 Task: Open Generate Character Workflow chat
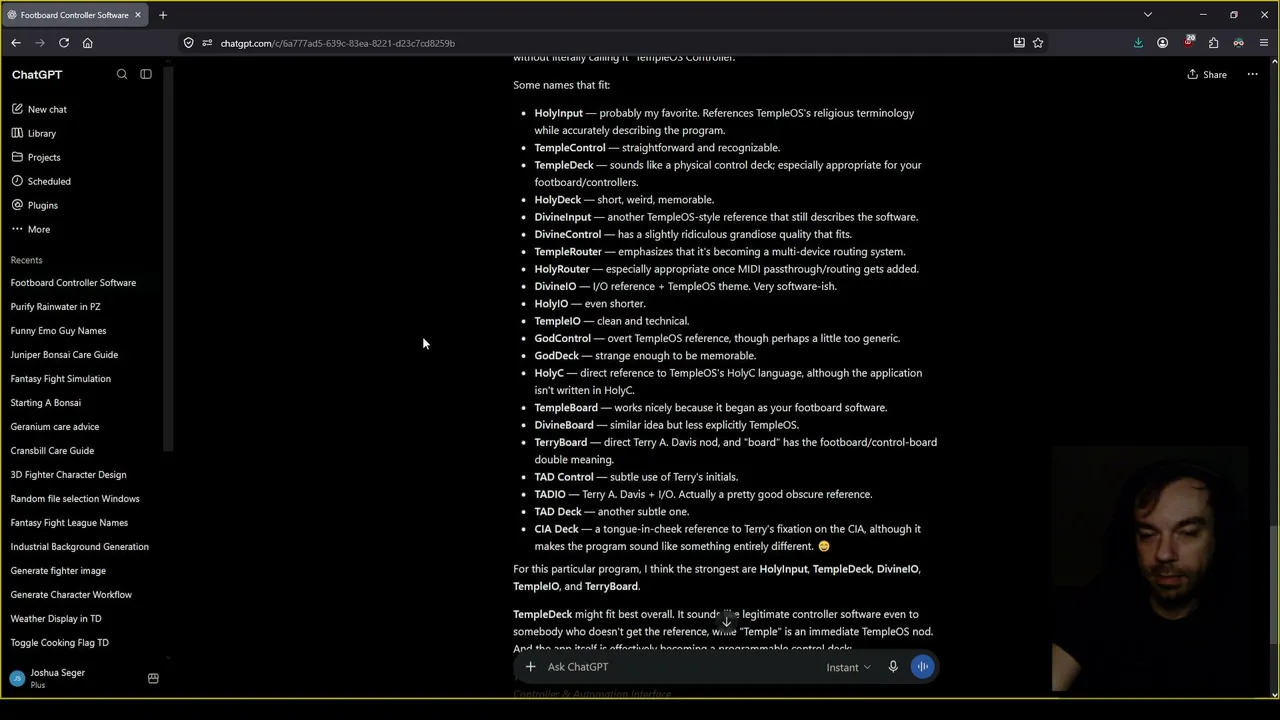pyautogui.click(x=72, y=595)
